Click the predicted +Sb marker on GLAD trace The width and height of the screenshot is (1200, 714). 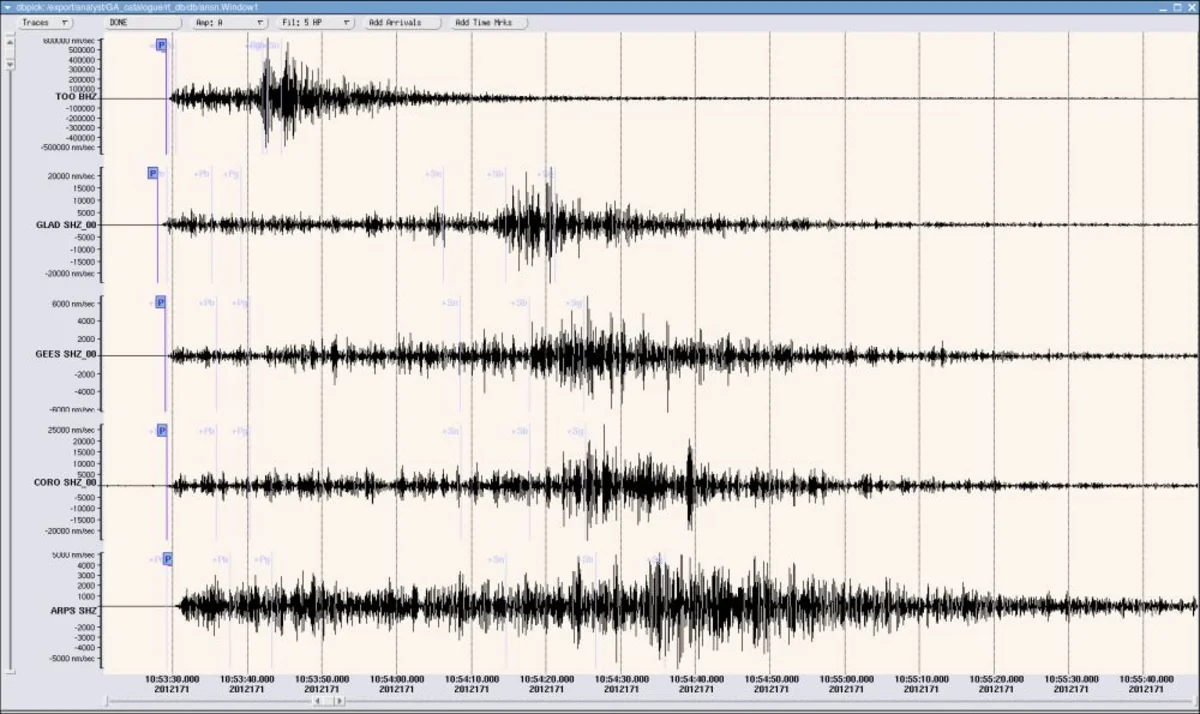click(496, 174)
